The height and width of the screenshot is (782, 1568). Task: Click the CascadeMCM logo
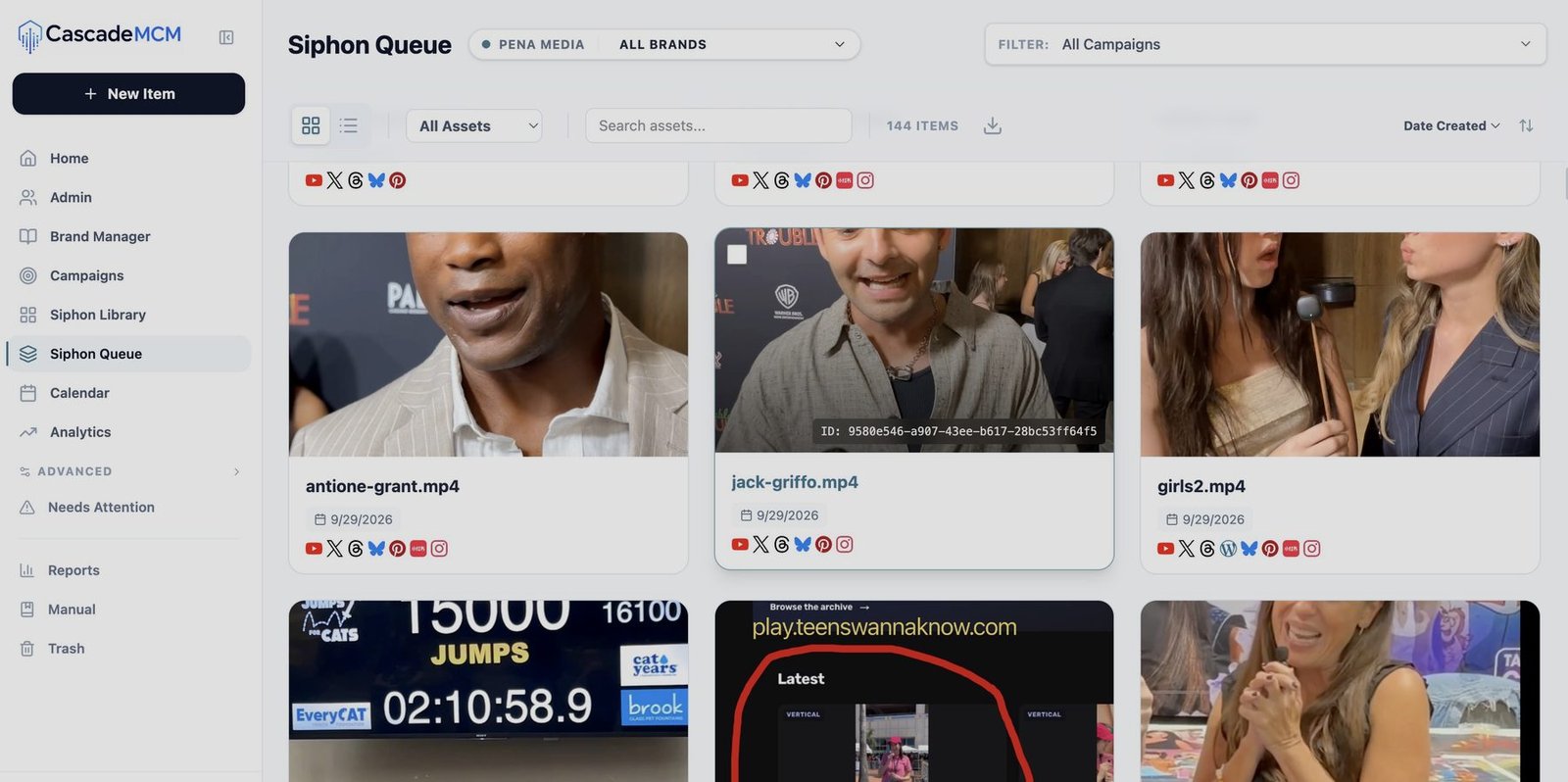(x=99, y=35)
